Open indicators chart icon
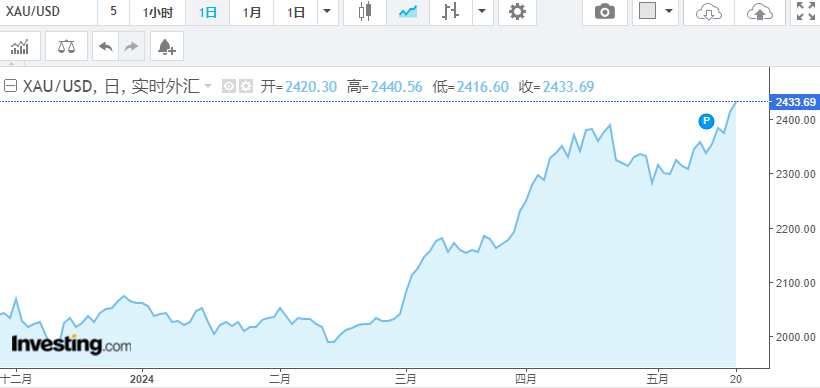 pos(19,47)
